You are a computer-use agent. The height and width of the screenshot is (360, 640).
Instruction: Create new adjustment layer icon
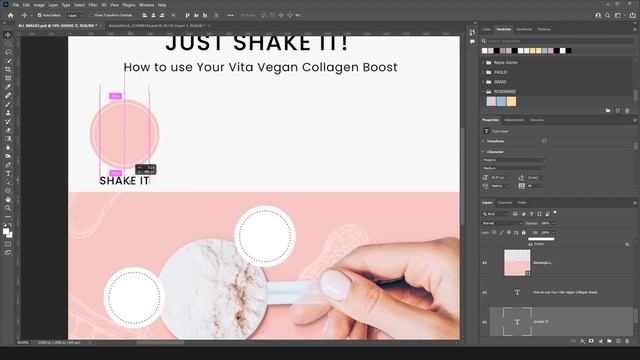coord(600,341)
